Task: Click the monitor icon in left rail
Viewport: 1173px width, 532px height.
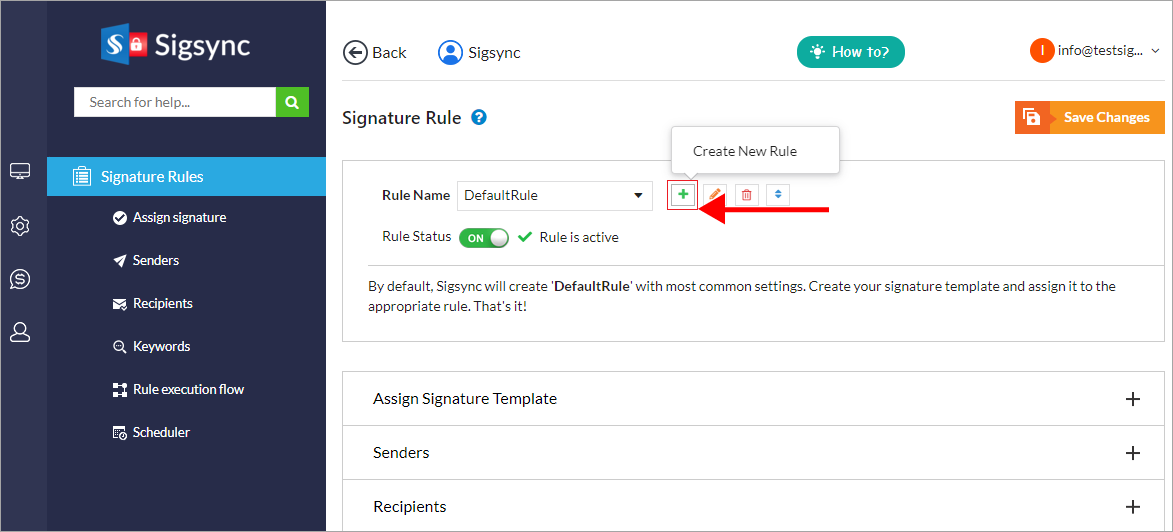Action: 20,172
